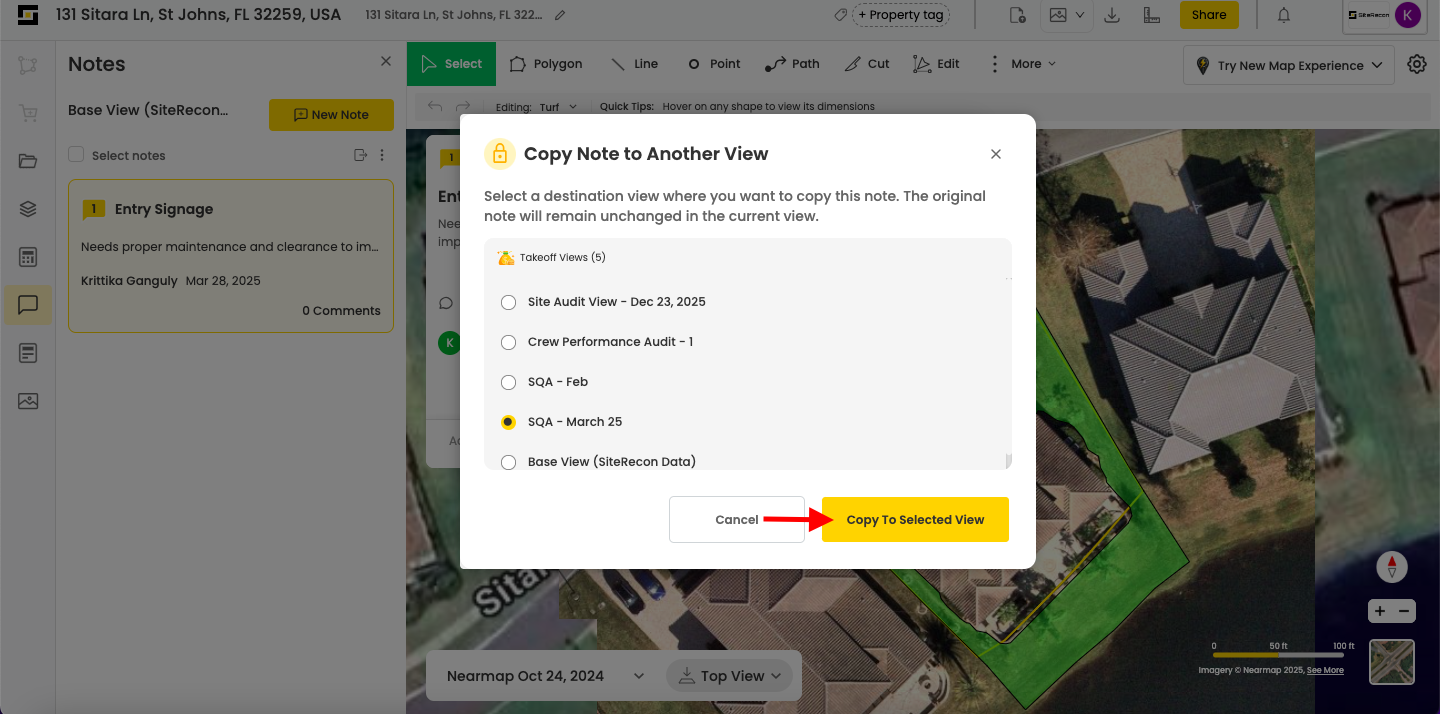This screenshot has height=714, width=1440.
Task: Open the notifications bell
Action: point(1283,15)
